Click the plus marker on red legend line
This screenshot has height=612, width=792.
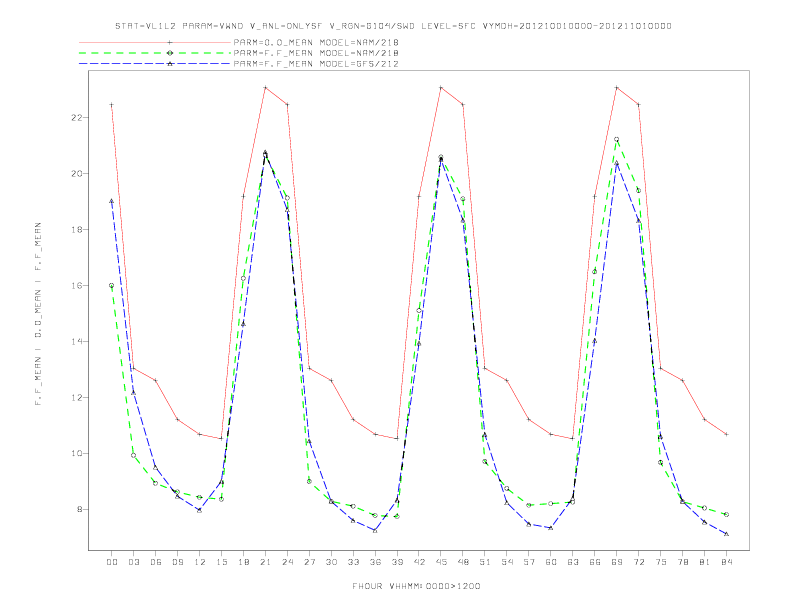[170, 42]
